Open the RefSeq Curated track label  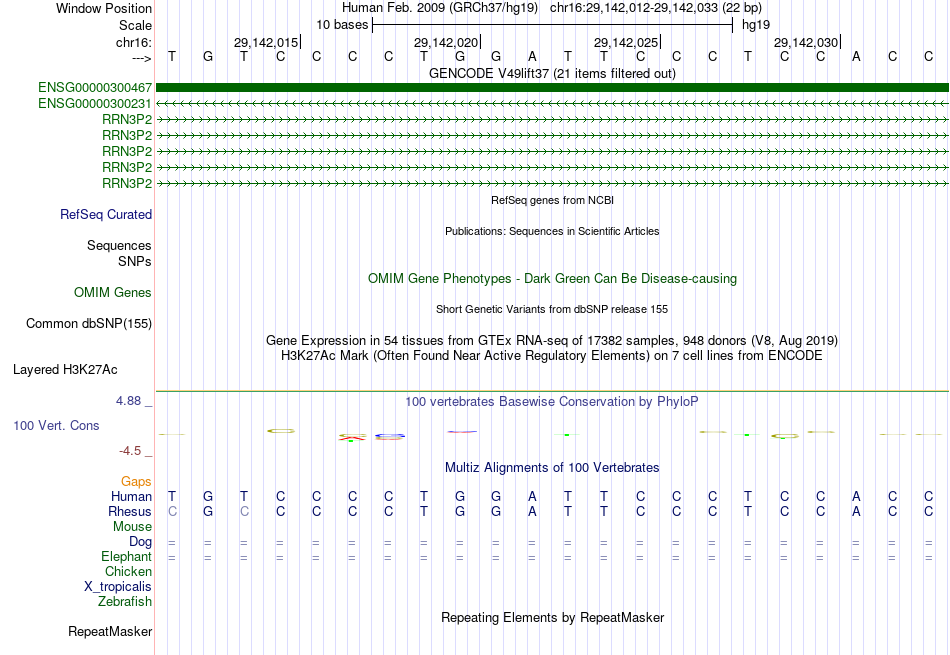(106, 214)
